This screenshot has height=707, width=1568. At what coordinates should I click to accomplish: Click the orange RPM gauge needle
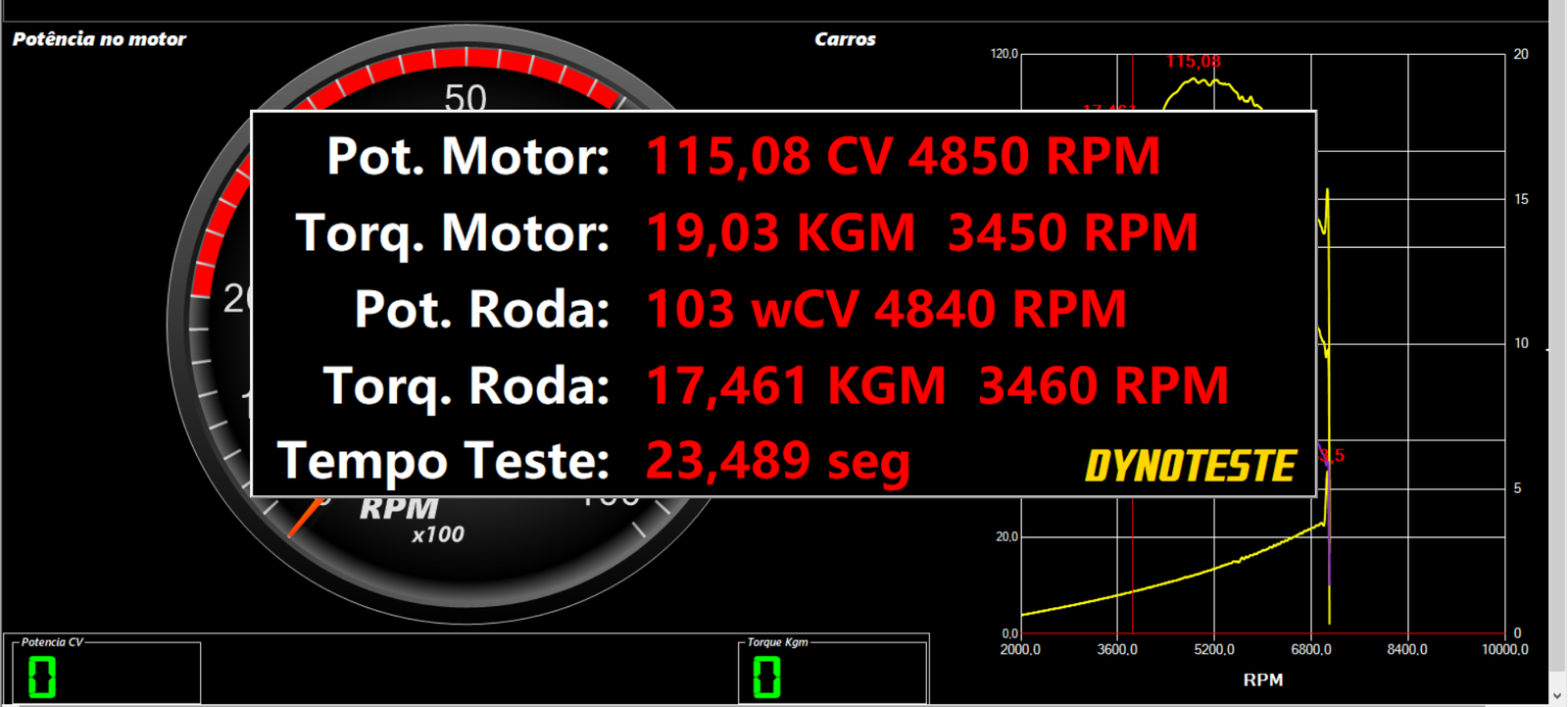(x=304, y=517)
